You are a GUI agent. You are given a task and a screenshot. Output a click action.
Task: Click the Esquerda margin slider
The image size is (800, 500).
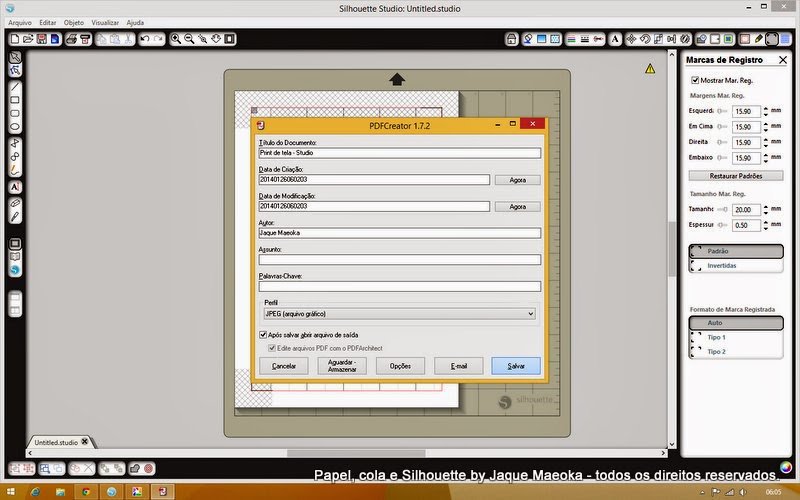(x=722, y=111)
